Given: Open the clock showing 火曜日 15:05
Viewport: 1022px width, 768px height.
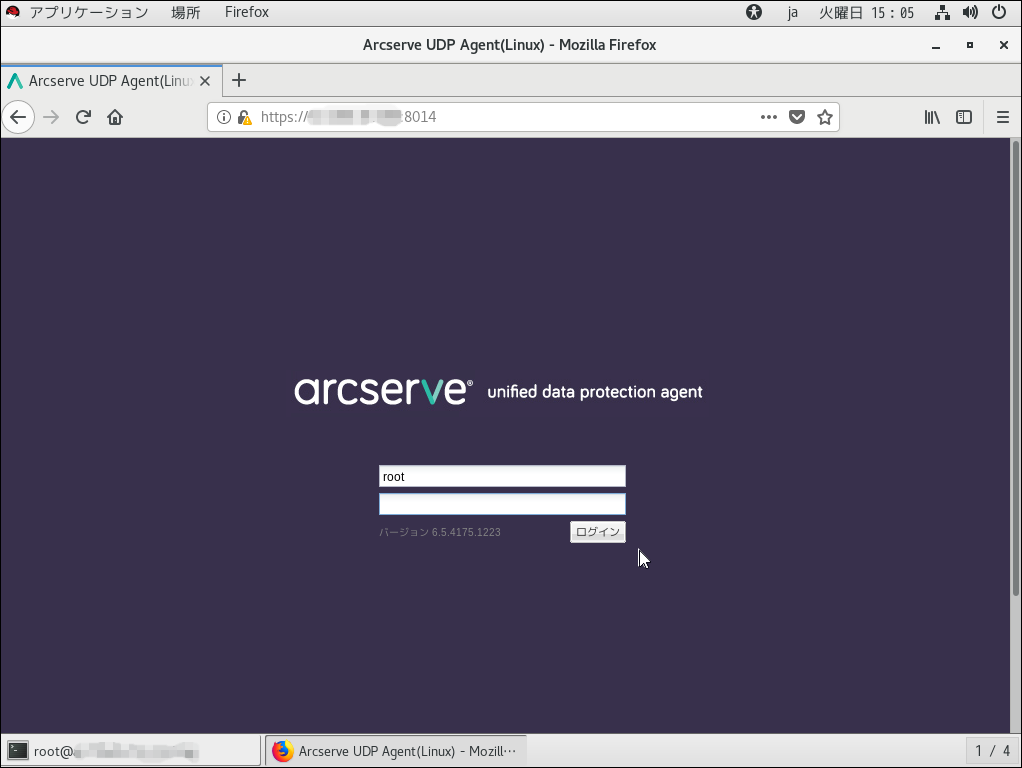Looking at the screenshot, I should pos(867,12).
